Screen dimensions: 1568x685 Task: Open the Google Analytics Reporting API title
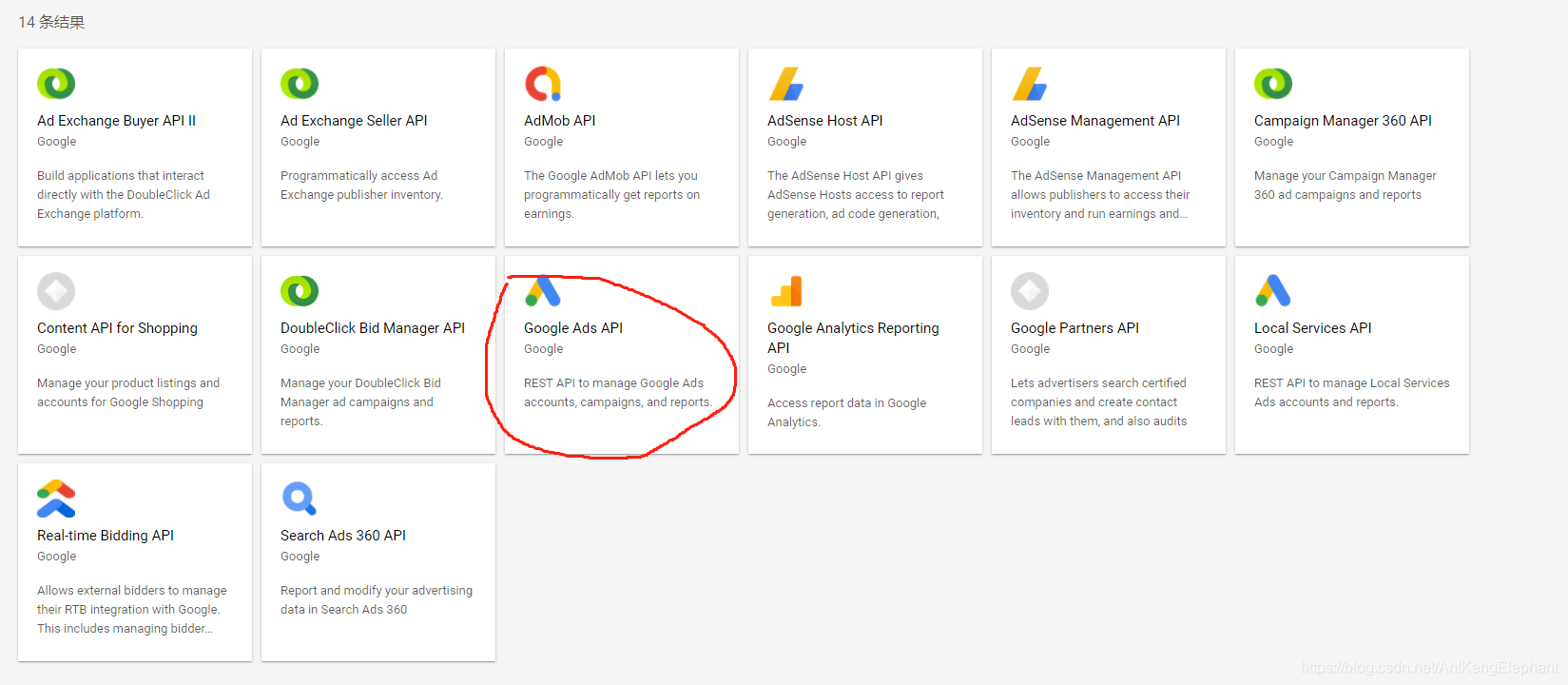(853, 338)
